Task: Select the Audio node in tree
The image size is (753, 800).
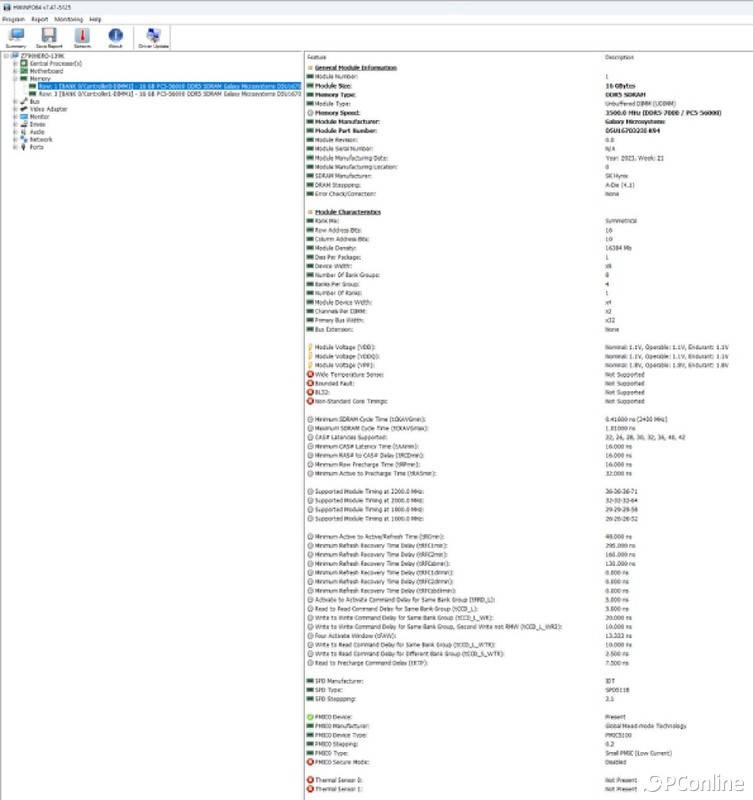Action: pos(37,131)
